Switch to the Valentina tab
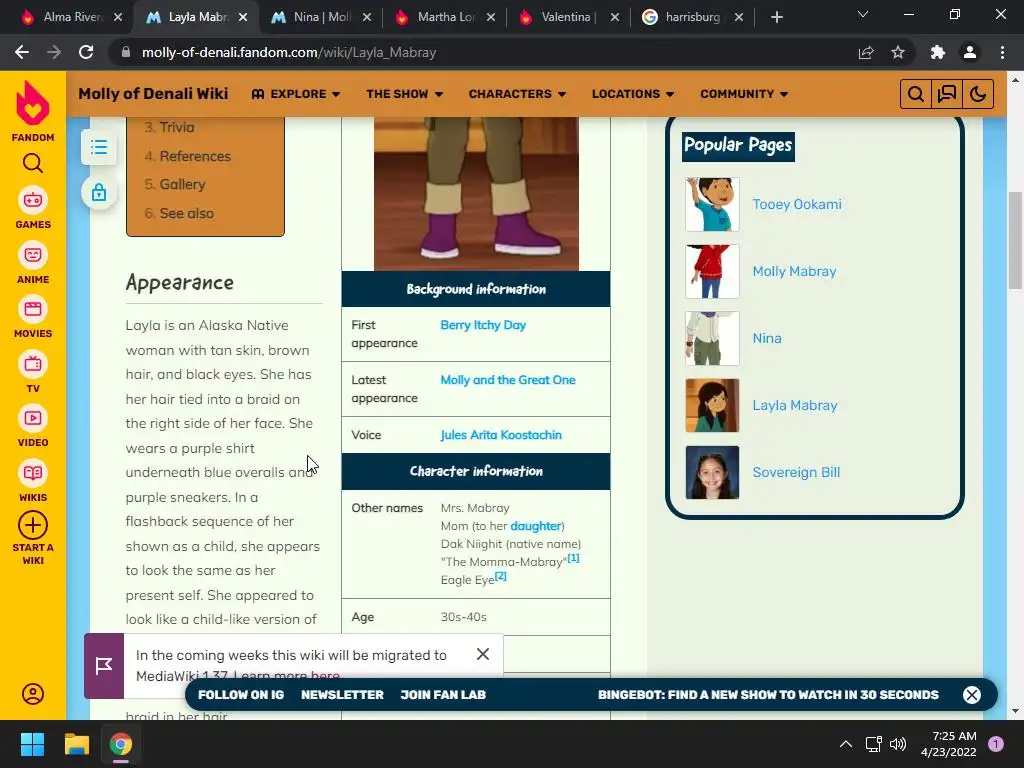This screenshot has width=1024, height=768. 567,17
